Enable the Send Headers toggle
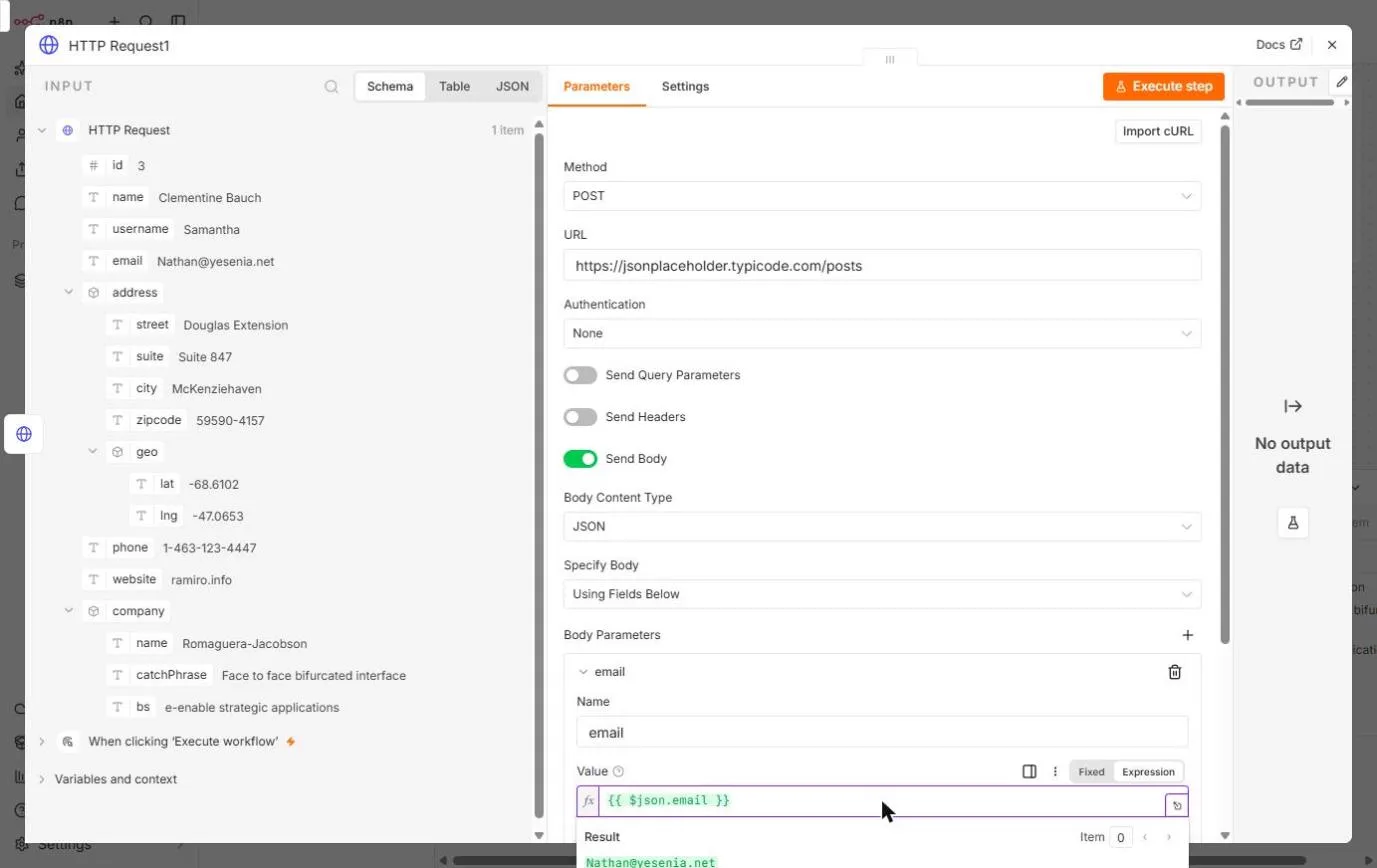1377x868 pixels. [580, 417]
